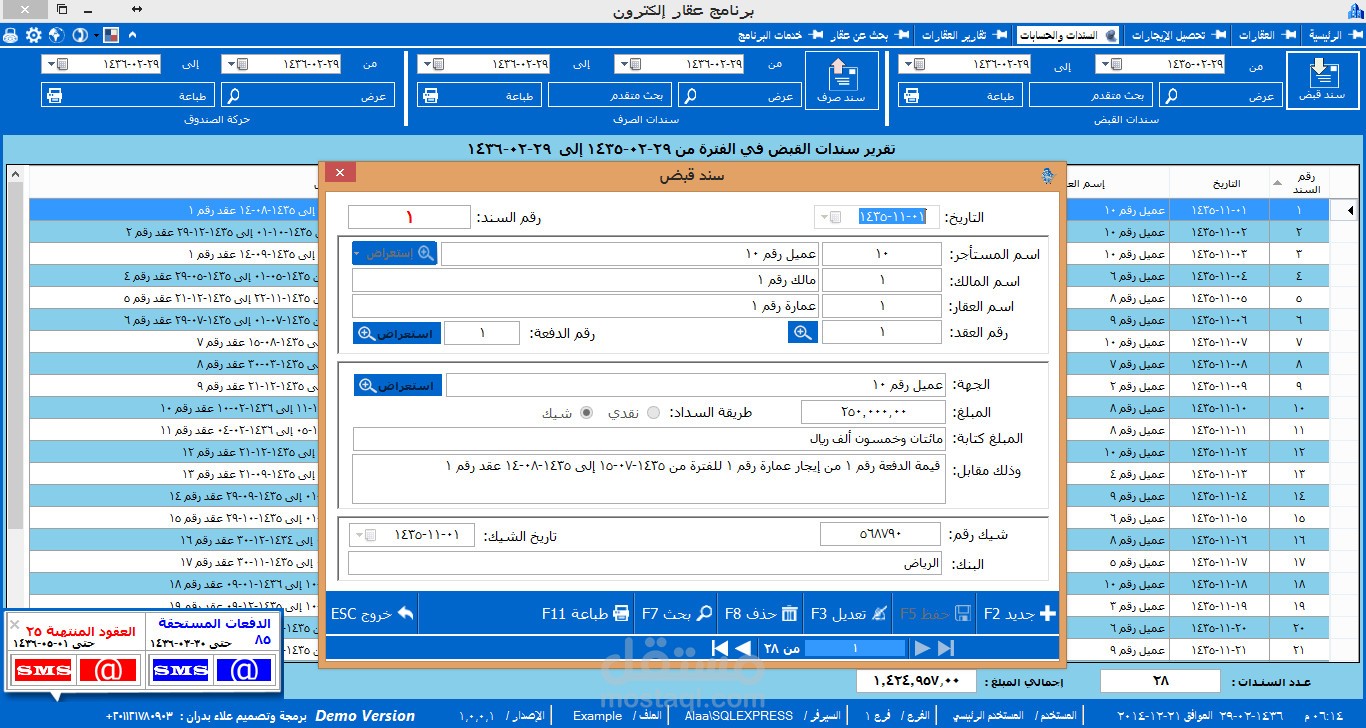Image resolution: width=1366 pixels, height=728 pixels.
Task: Open the cheque date (تاريخ الشيك) dropdown
Action: pyautogui.click(x=358, y=536)
